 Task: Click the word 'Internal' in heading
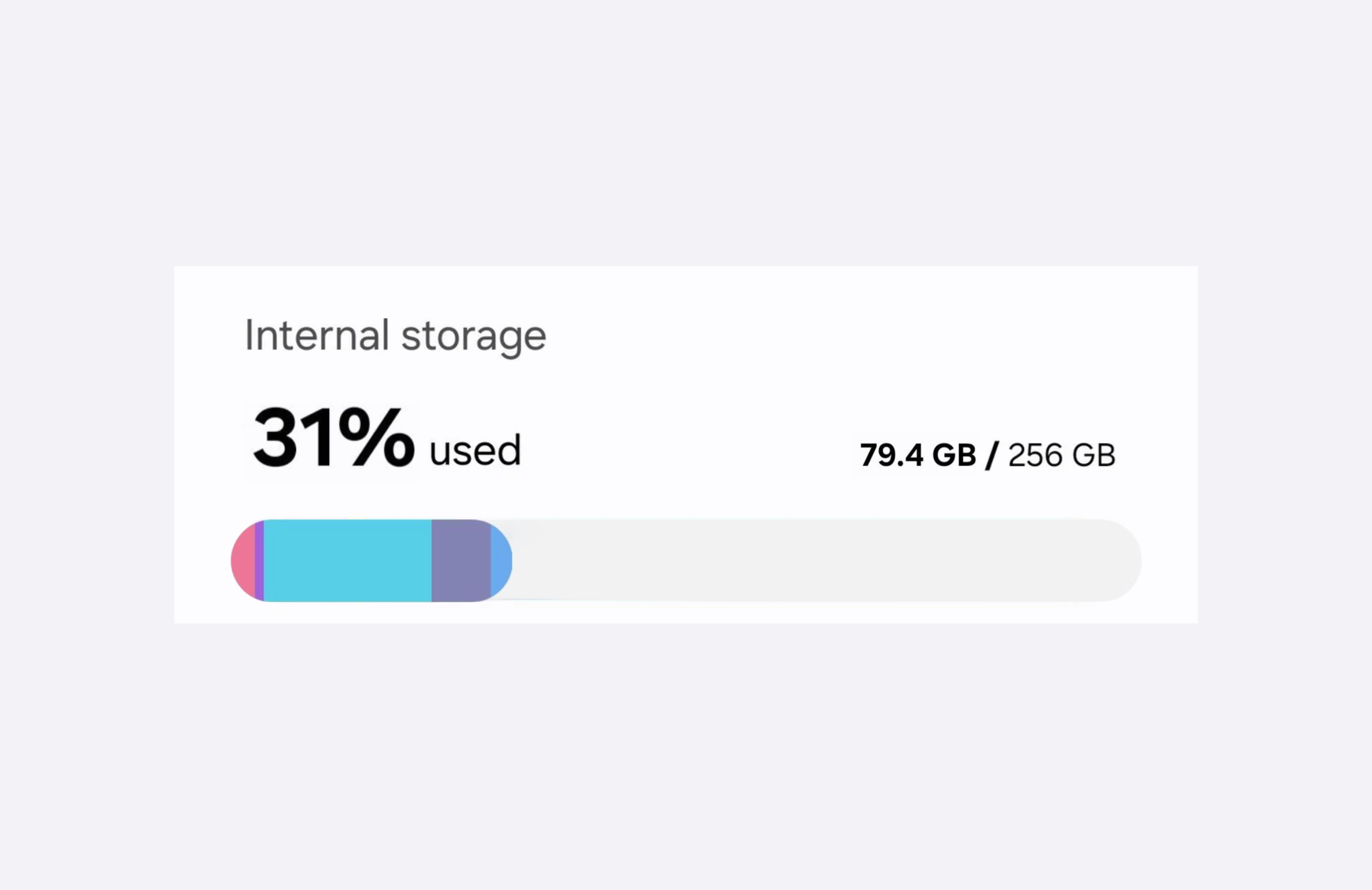pos(317,336)
